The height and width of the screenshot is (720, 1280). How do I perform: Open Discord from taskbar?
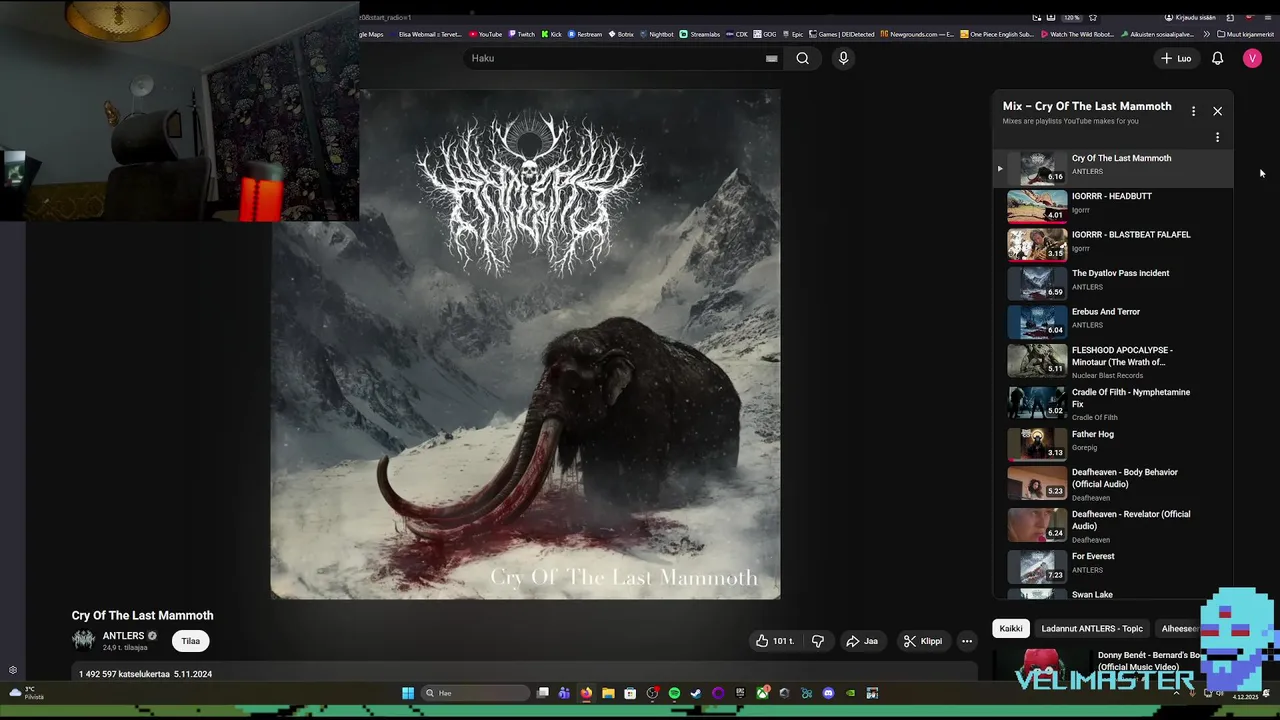point(828,693)
